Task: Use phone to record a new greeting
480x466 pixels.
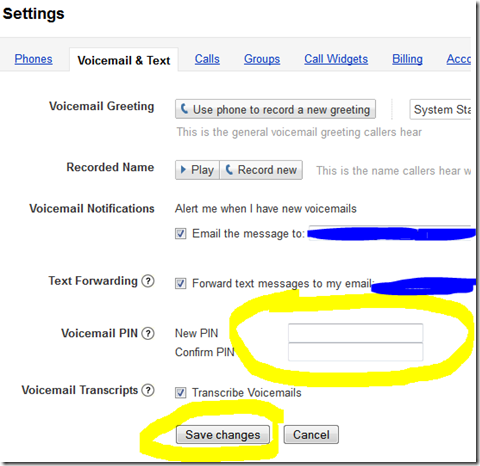Action: point(275,109)
